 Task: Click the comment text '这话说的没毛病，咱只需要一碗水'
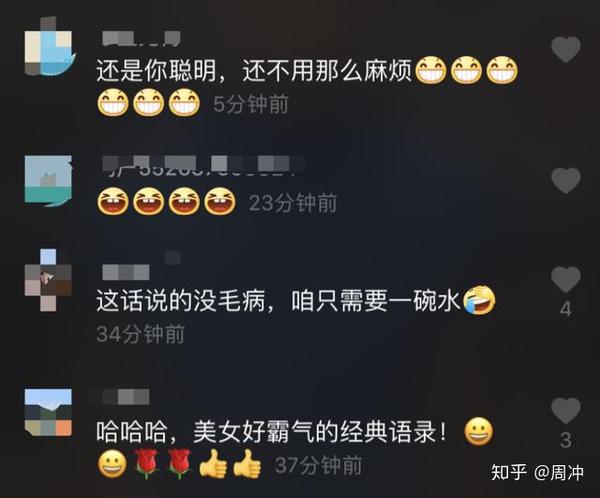tap(278, 300)
